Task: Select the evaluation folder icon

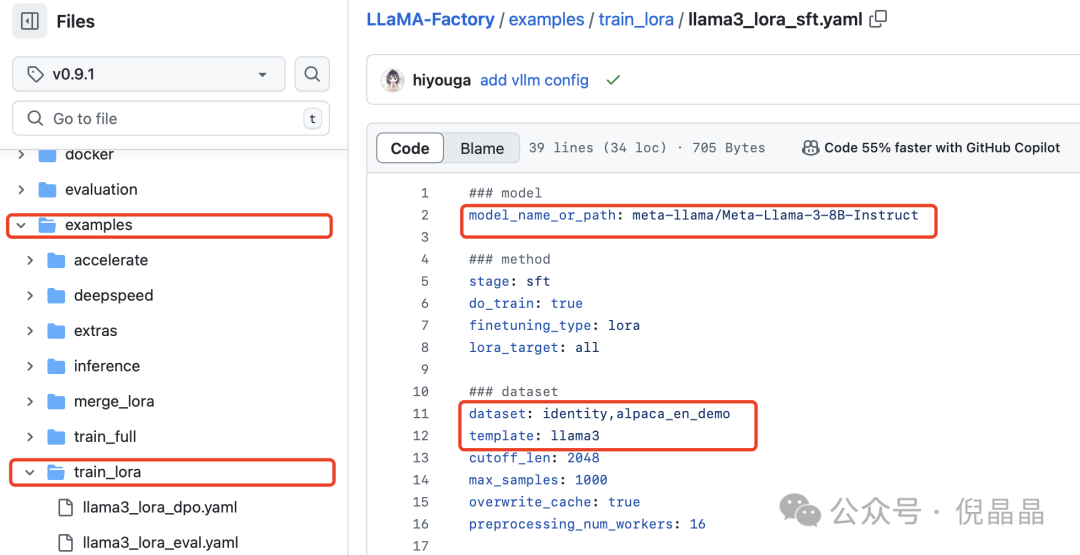Action: (x=48, y=189)
